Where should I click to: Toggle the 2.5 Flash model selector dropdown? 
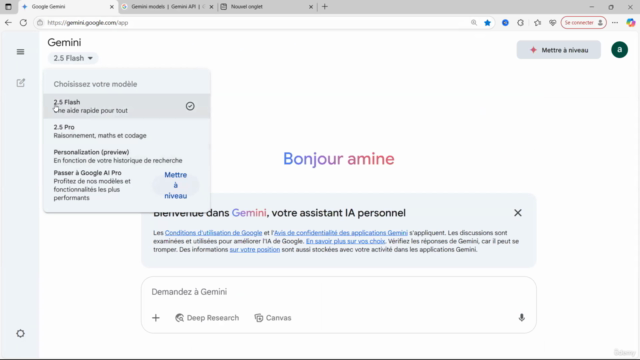point(73,58)
